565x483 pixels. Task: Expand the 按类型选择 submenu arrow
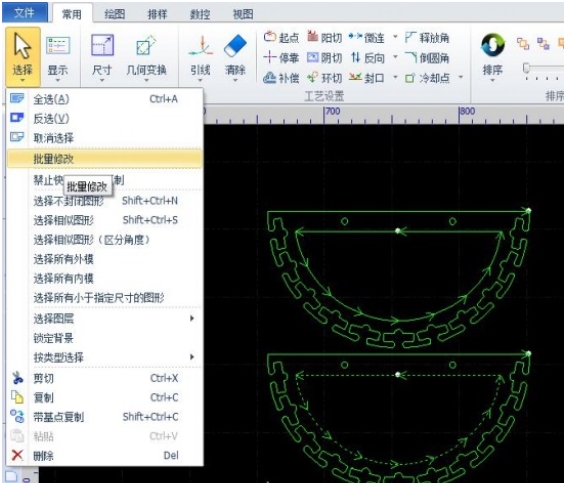(192, 357)
